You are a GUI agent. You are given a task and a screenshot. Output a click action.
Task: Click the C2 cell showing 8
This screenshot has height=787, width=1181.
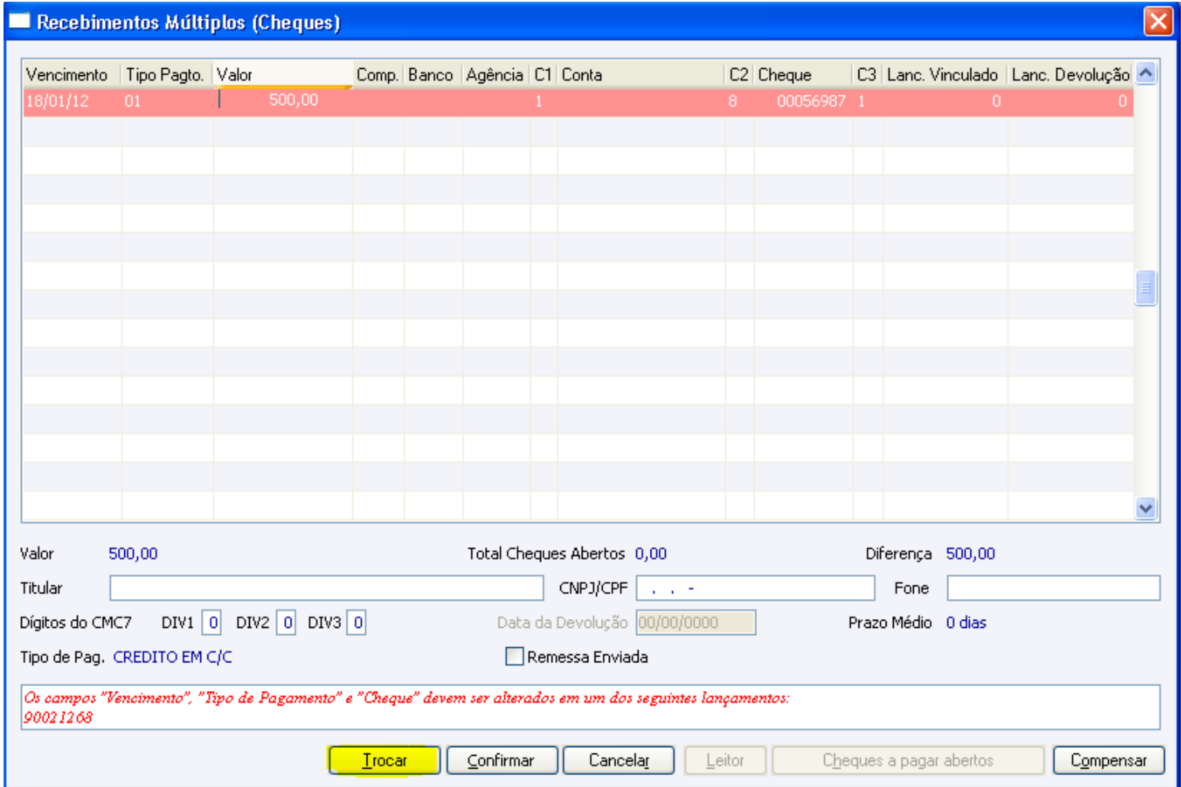pos(740,101)
